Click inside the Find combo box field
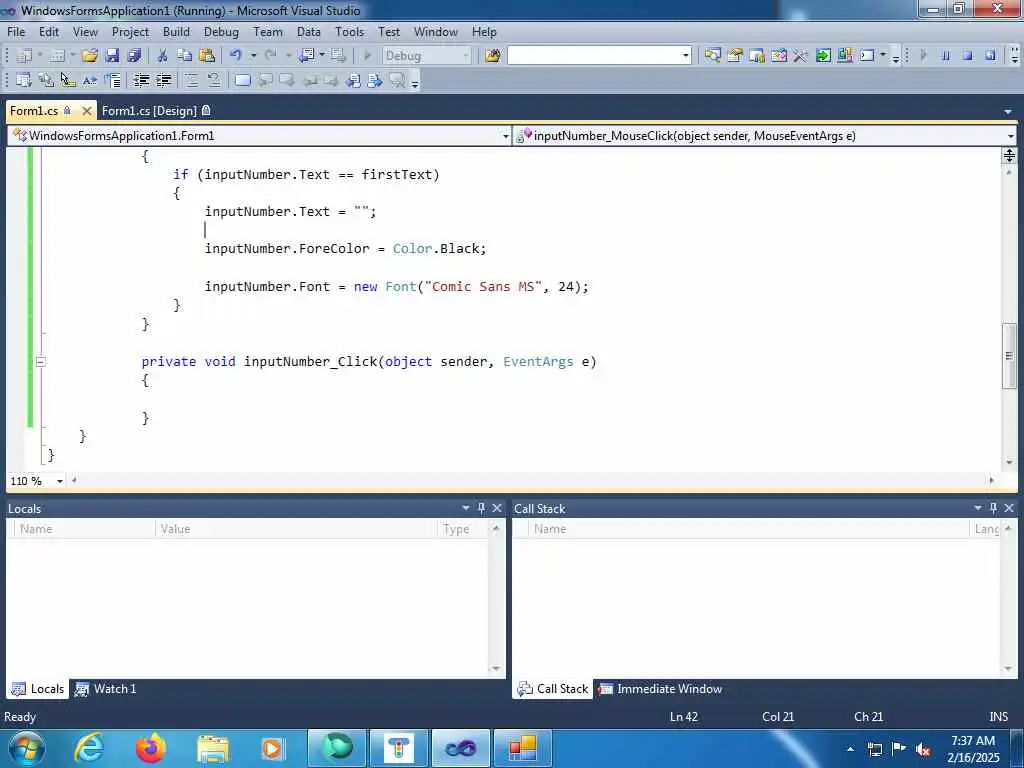 [x=594, y=56]
